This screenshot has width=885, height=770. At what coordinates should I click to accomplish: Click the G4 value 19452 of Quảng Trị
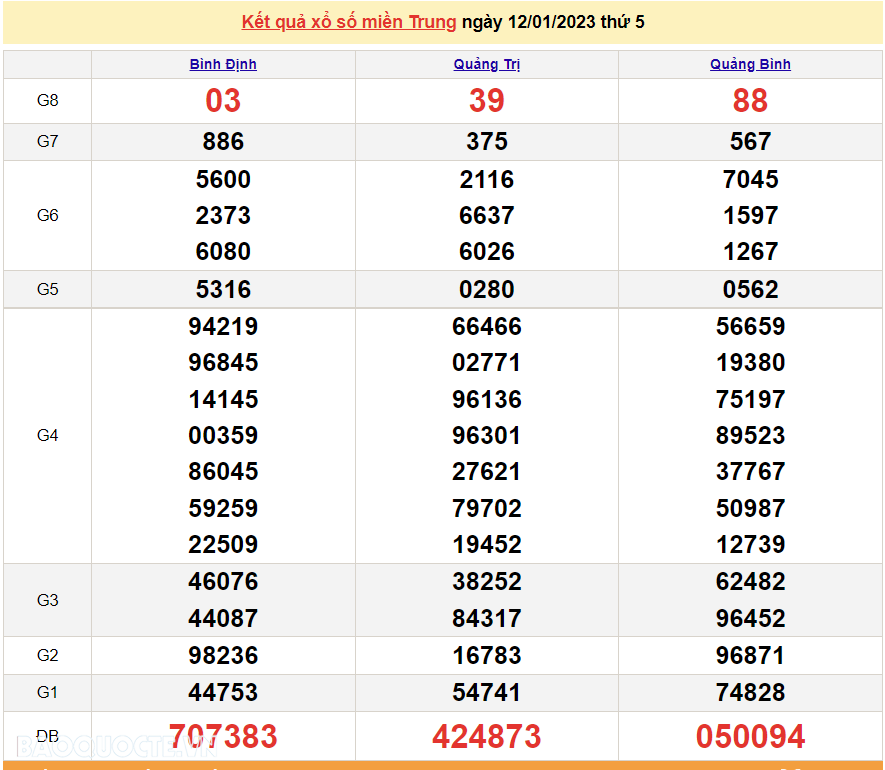pyautogui.click(x=487, y=544)
